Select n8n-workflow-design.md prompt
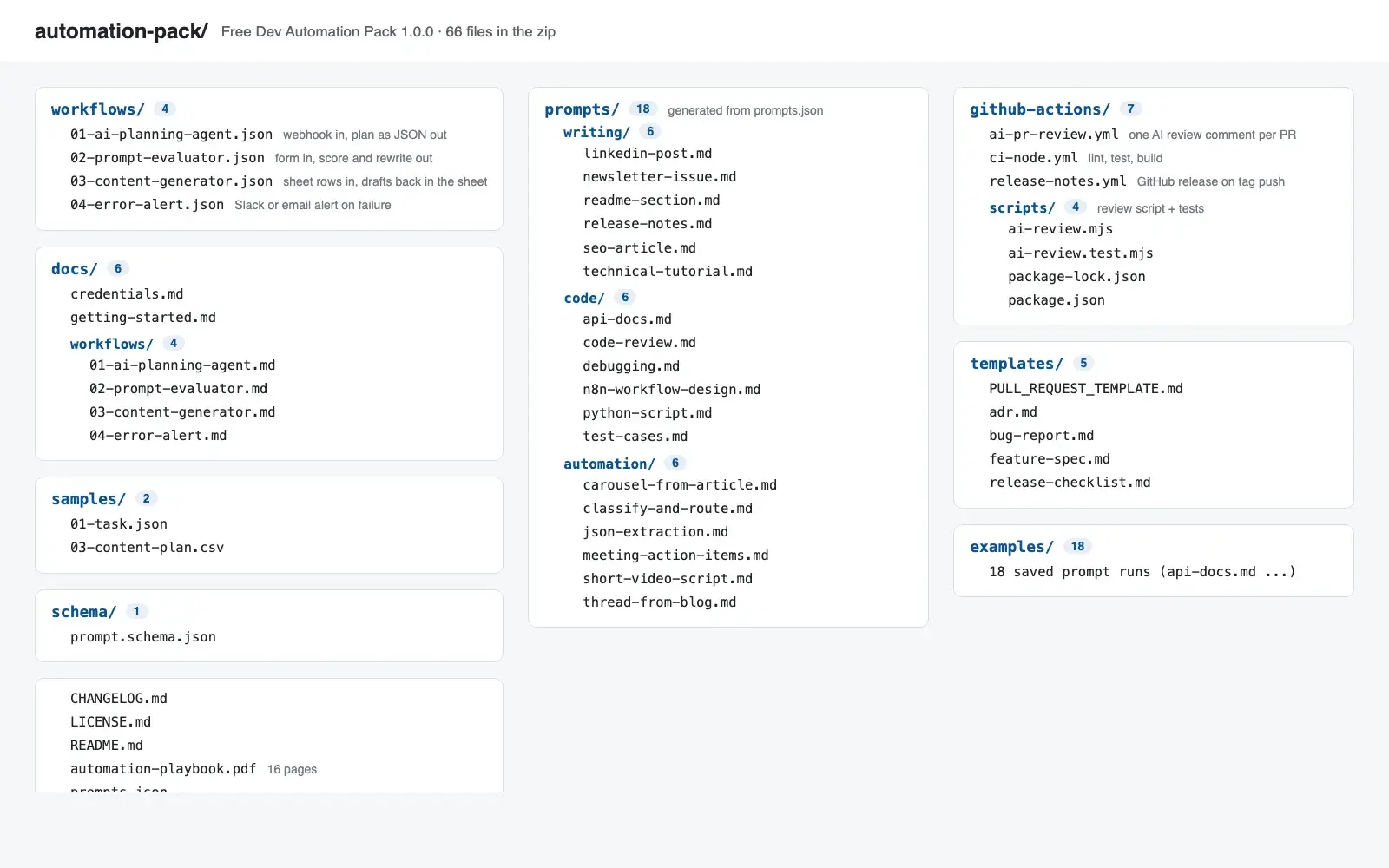1389x868 pixels. click(672, 390)
